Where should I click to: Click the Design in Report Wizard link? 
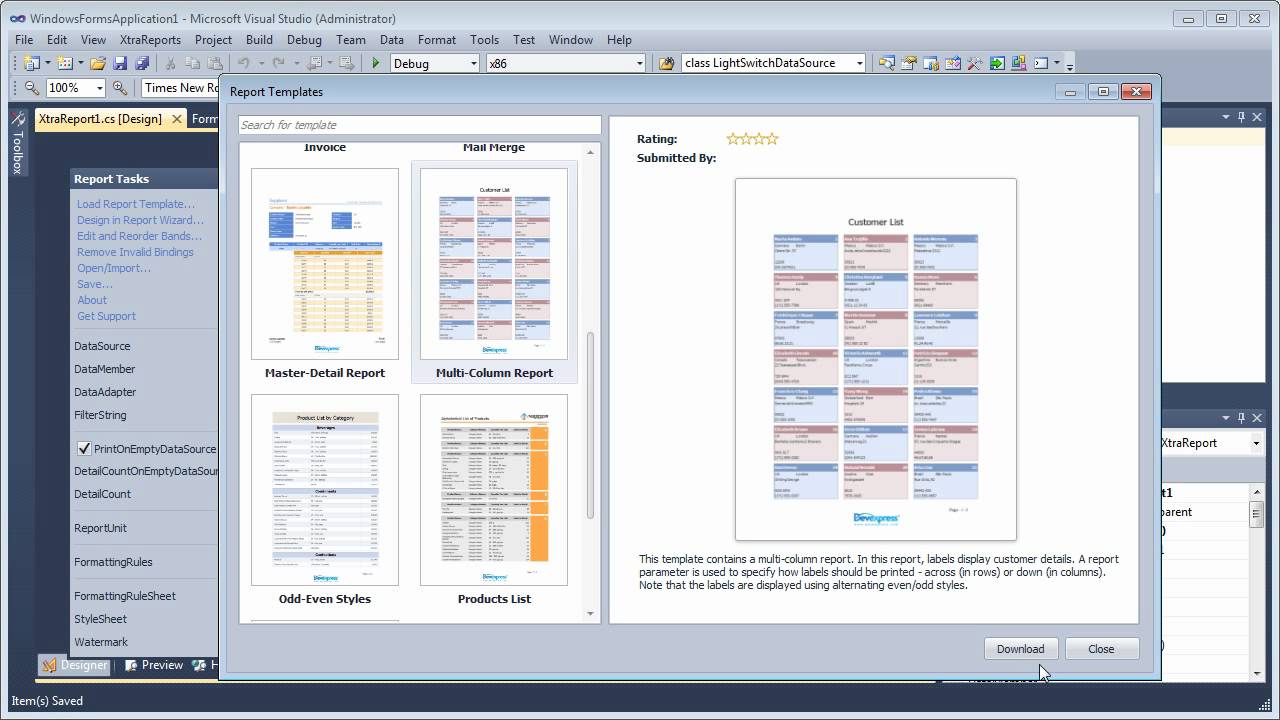(x=140, y=220)
